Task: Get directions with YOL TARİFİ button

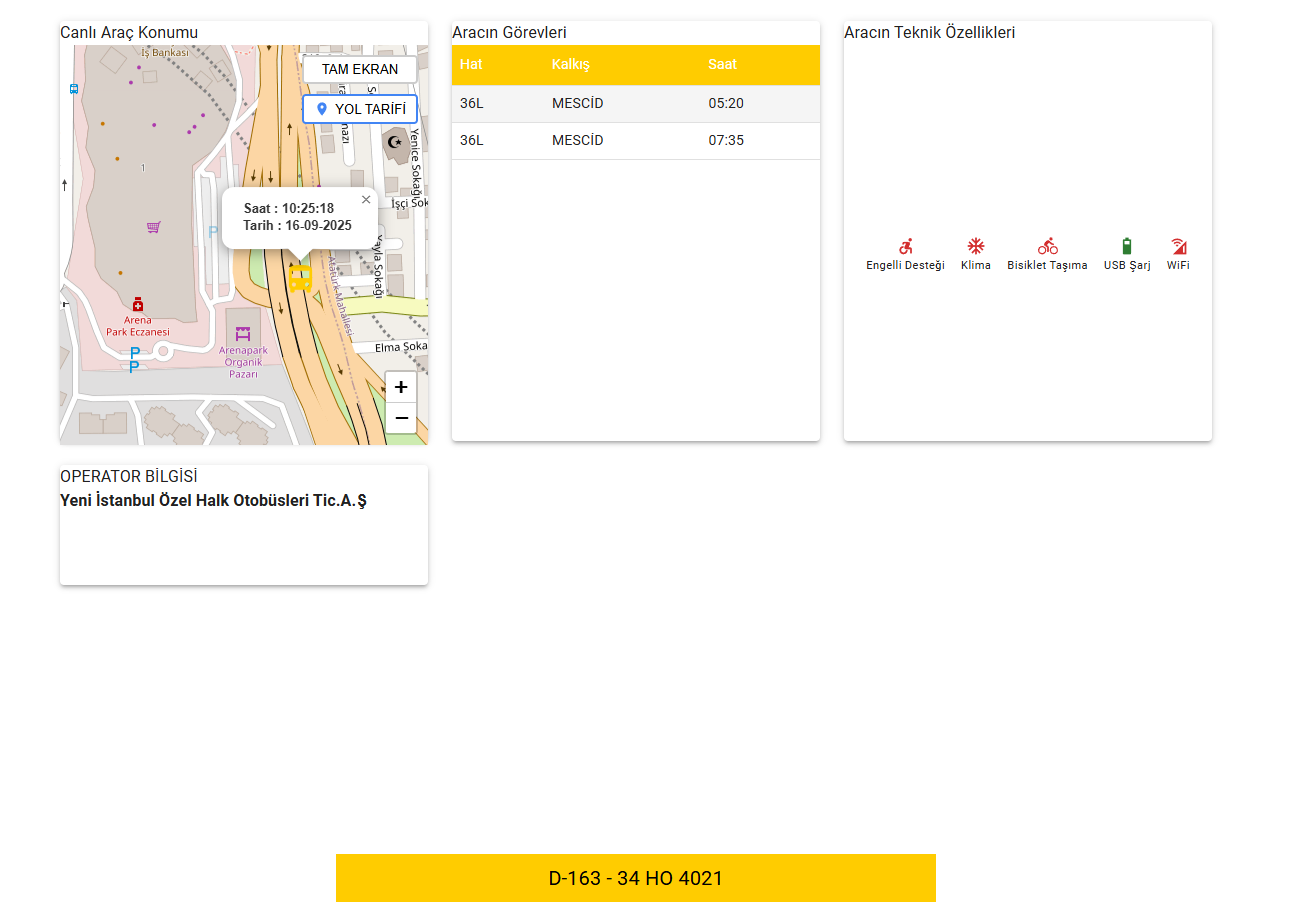Action: coord(360,109)
